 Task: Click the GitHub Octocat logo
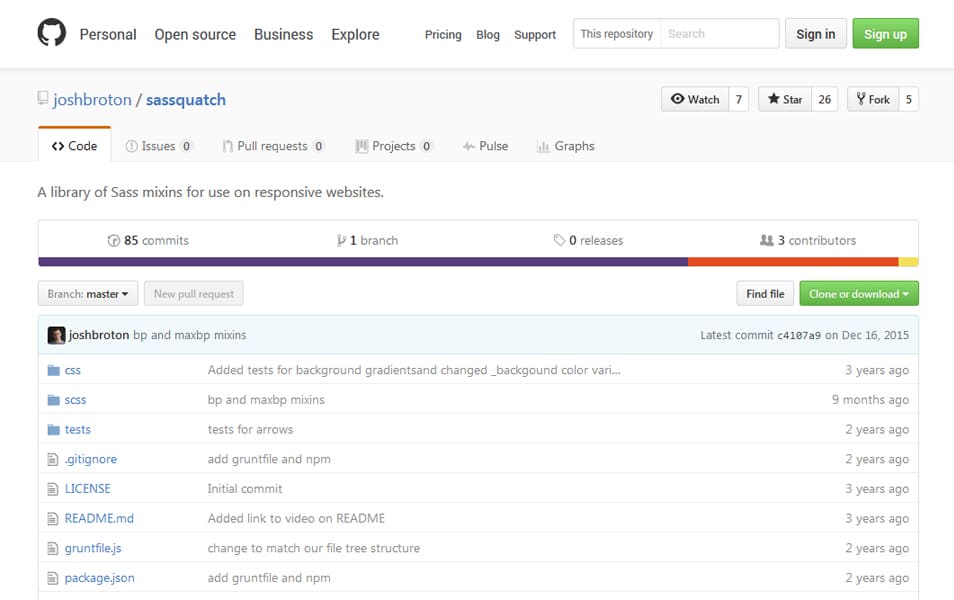(x=52, y=32)
